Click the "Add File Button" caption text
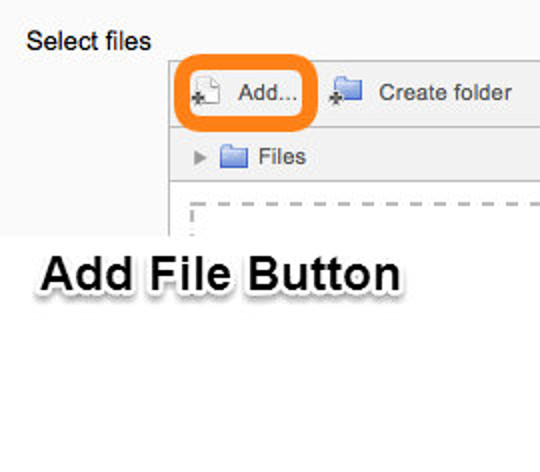This screenshot has width=540, height=472. click(x=221, y=274)
